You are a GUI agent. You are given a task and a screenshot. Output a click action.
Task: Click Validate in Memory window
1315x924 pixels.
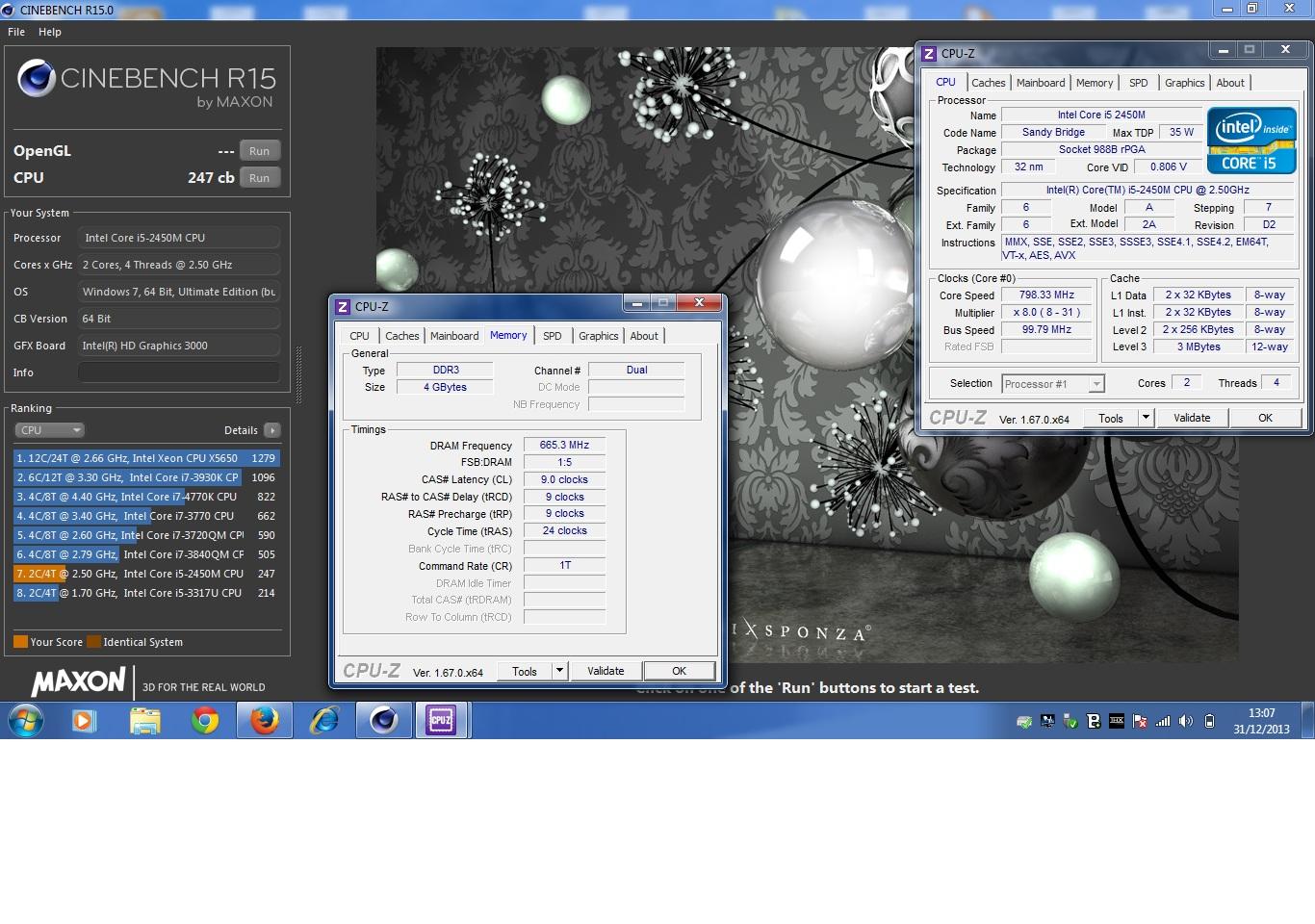pyautogui.click(x=606, y=671)
